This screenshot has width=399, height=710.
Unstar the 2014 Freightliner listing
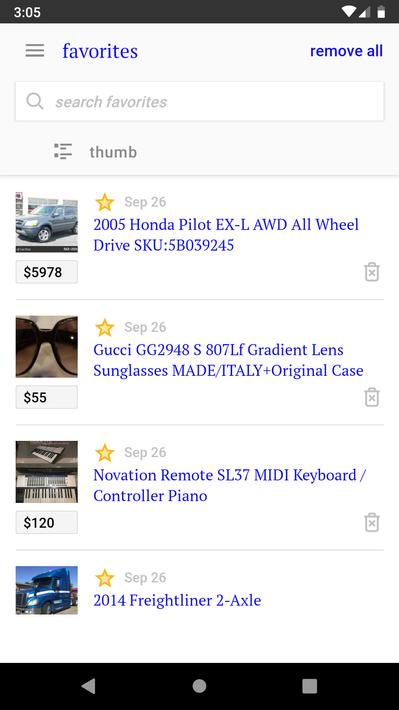(105, 578)
